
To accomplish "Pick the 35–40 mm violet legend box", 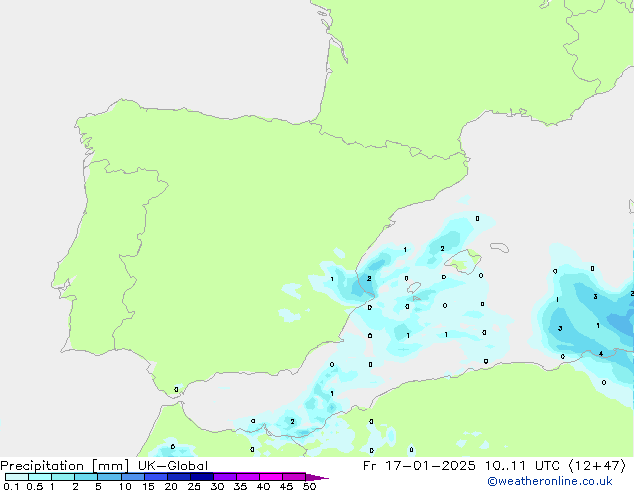I will pyautogui.click(x=248, y=477).
